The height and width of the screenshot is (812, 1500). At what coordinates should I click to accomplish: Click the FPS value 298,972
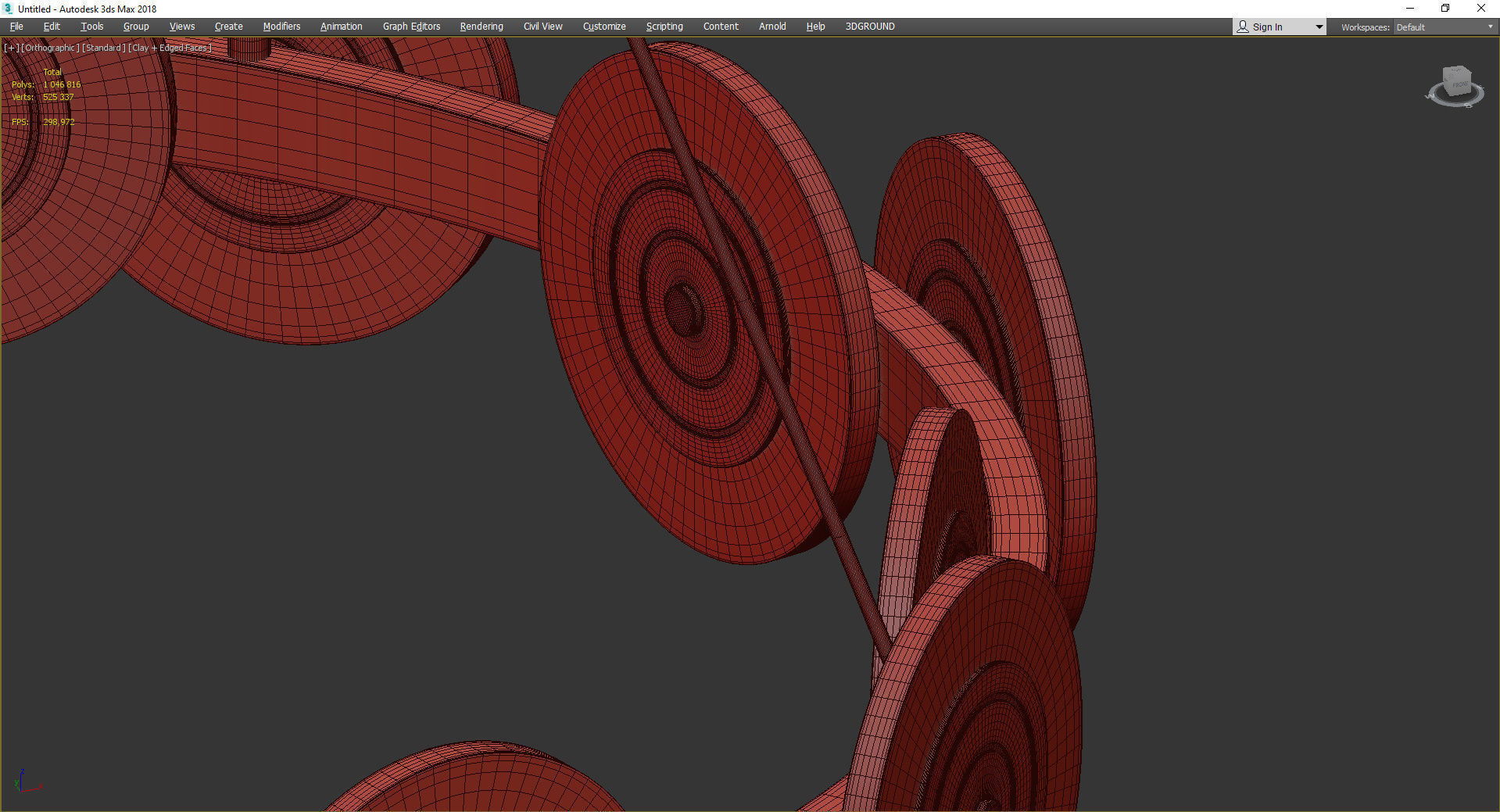tap(59, 122)
